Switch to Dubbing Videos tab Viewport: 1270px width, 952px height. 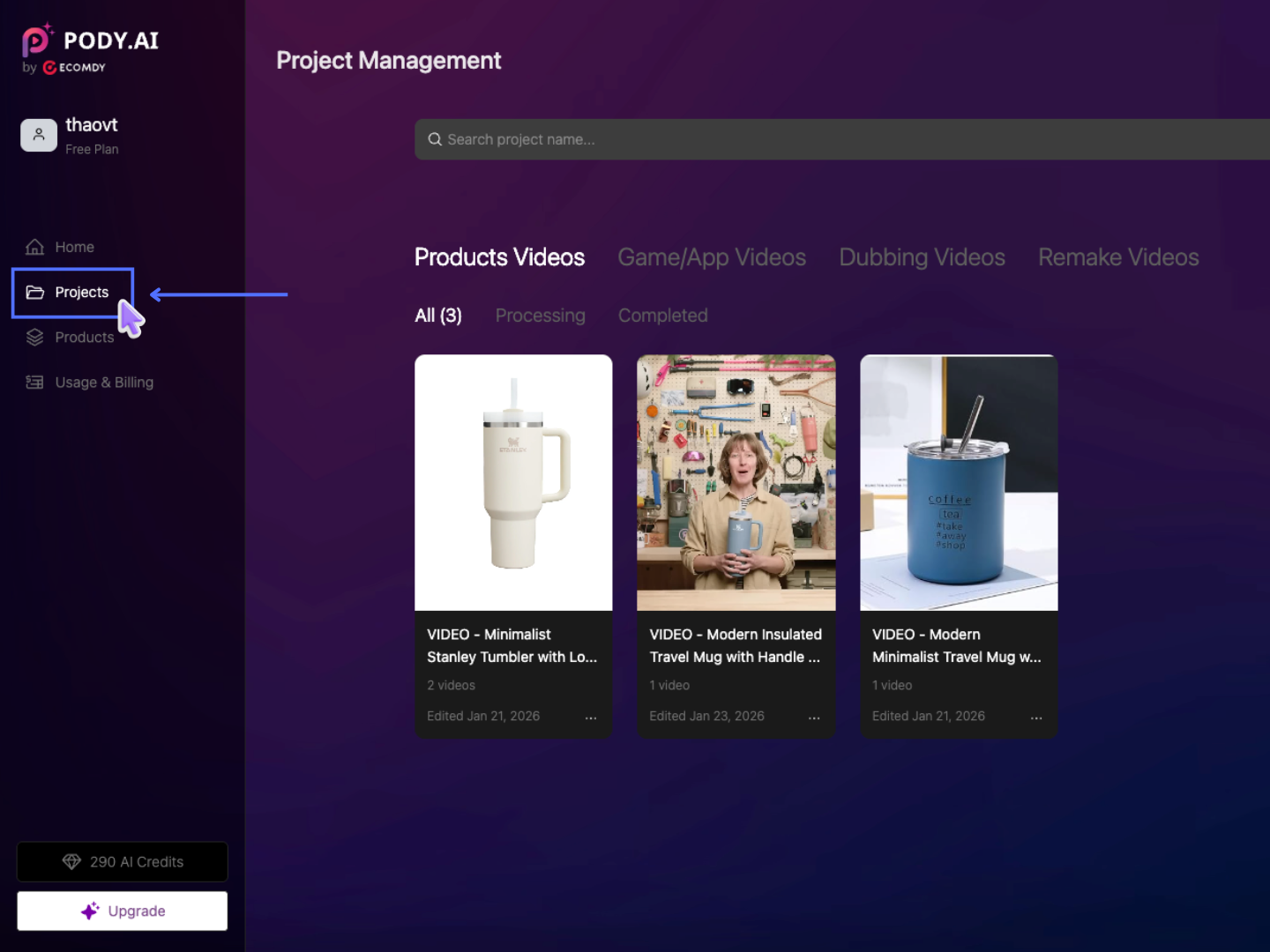[922, 257]
